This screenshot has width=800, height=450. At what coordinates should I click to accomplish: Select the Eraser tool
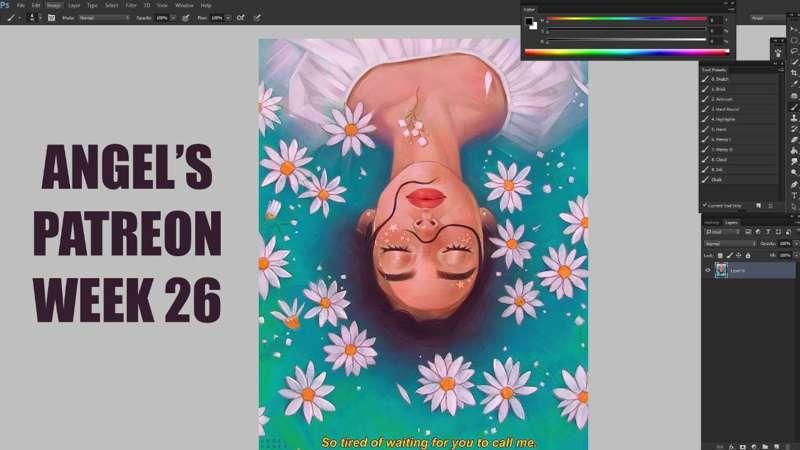(794, 139)
